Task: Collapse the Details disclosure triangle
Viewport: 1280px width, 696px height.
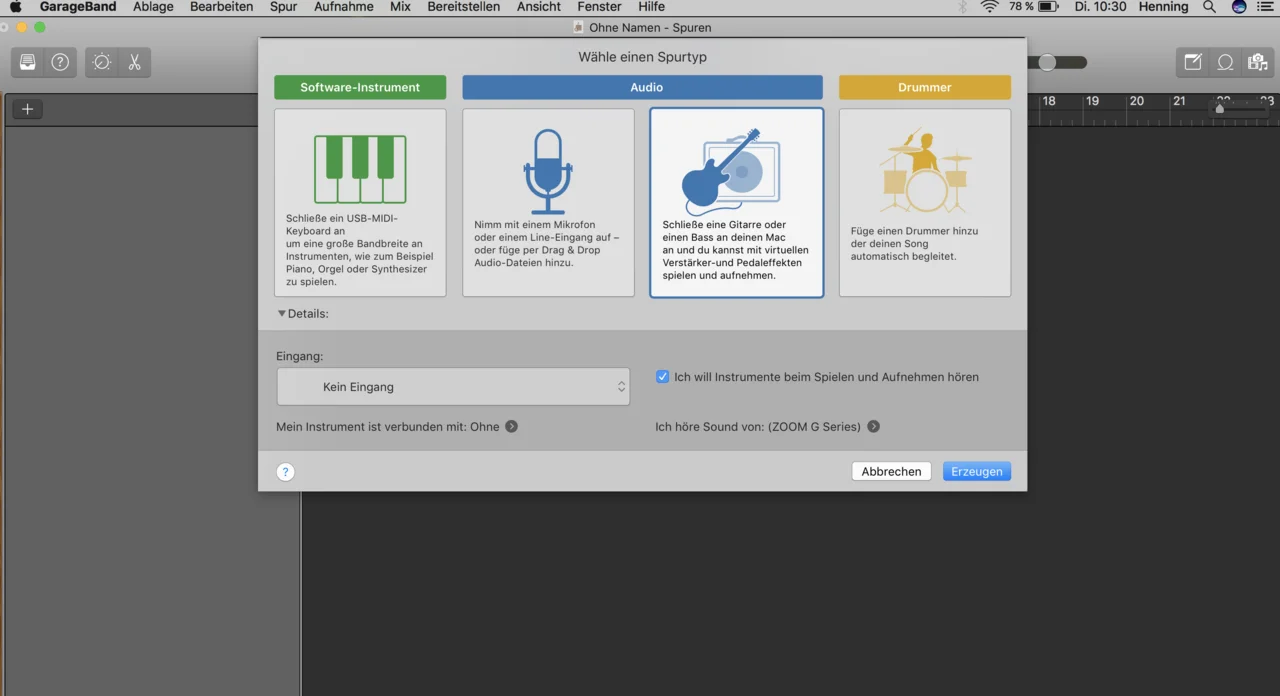Action: tap(282, 314)
